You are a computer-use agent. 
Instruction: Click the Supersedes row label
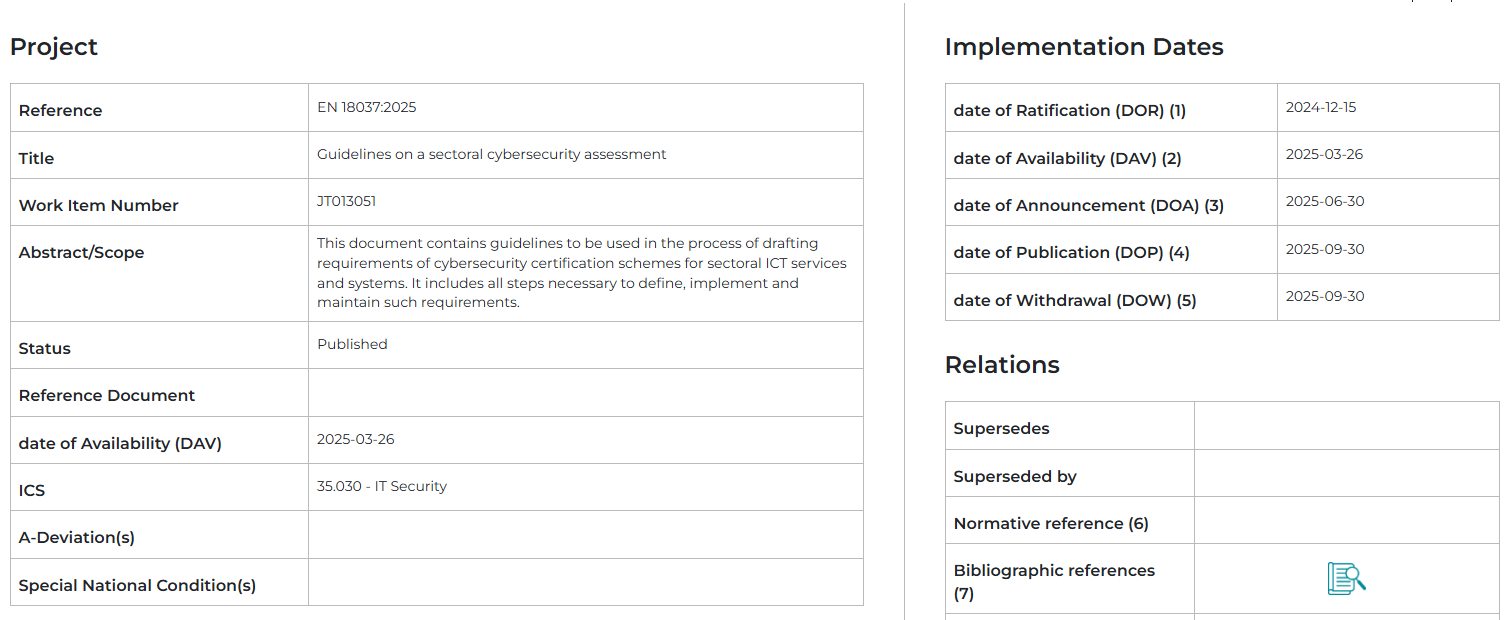tap(1001, 429)
